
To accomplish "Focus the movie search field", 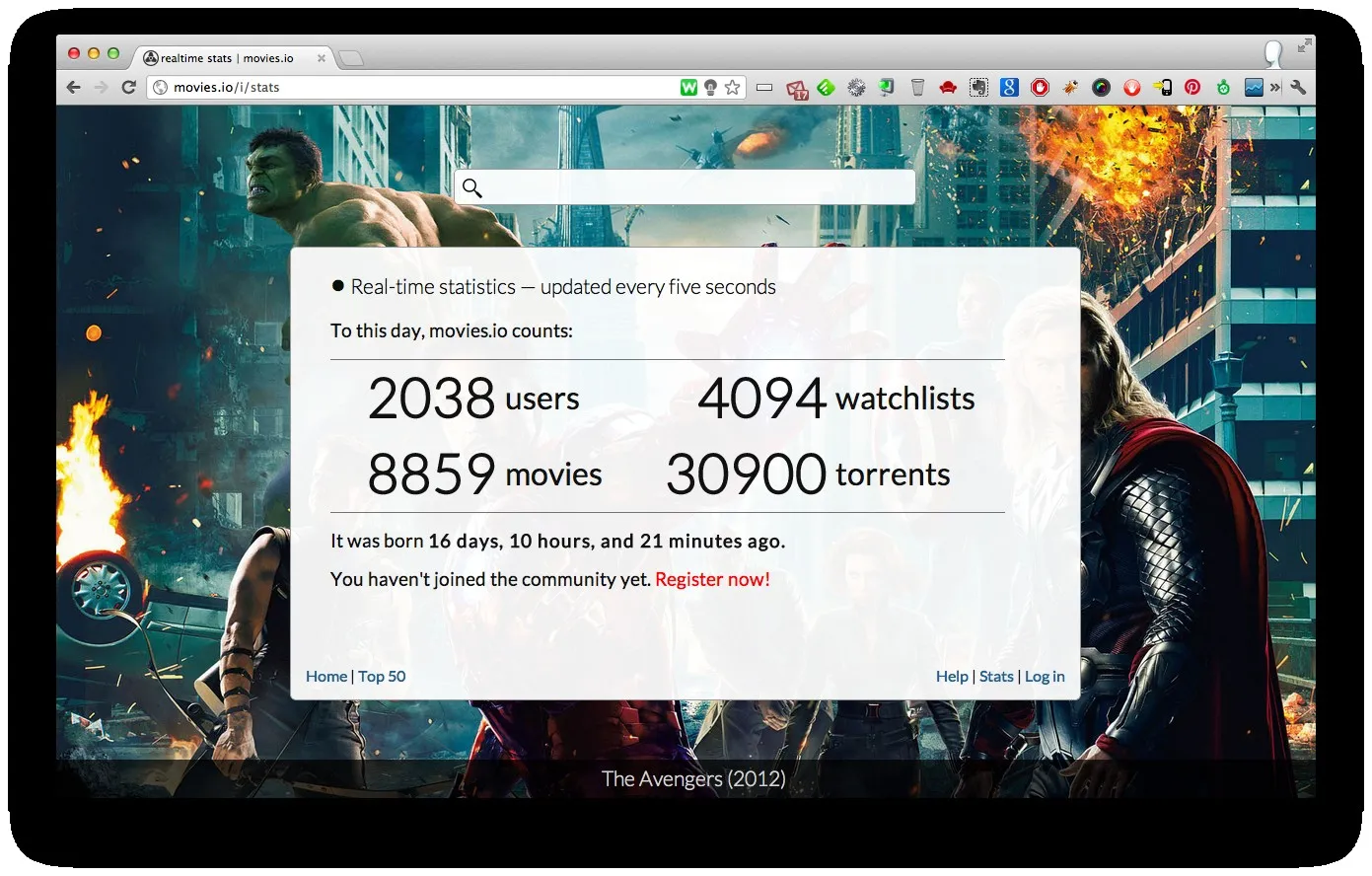I will (685, 187).
